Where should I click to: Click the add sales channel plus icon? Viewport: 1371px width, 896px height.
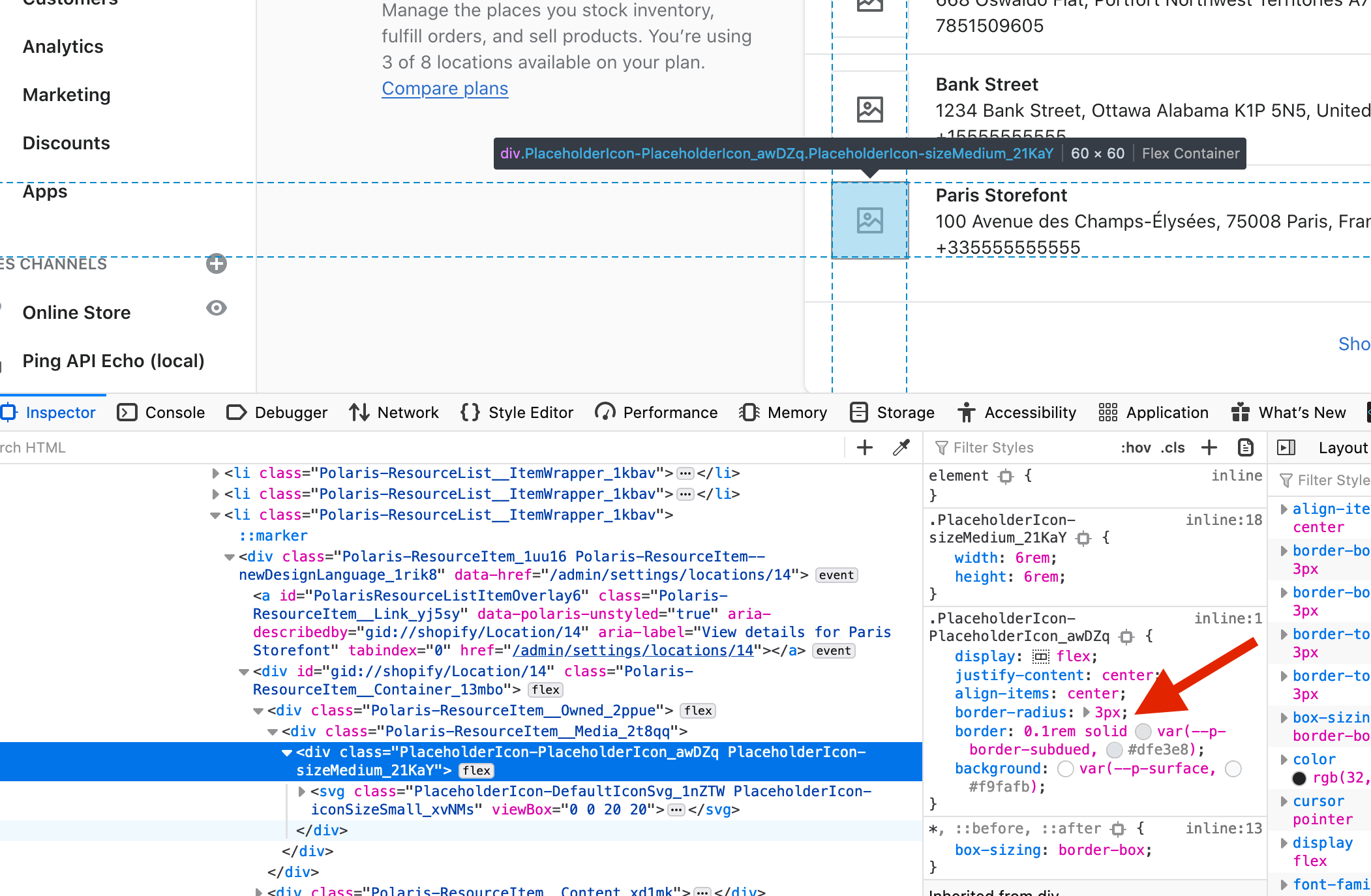point(216,264)
